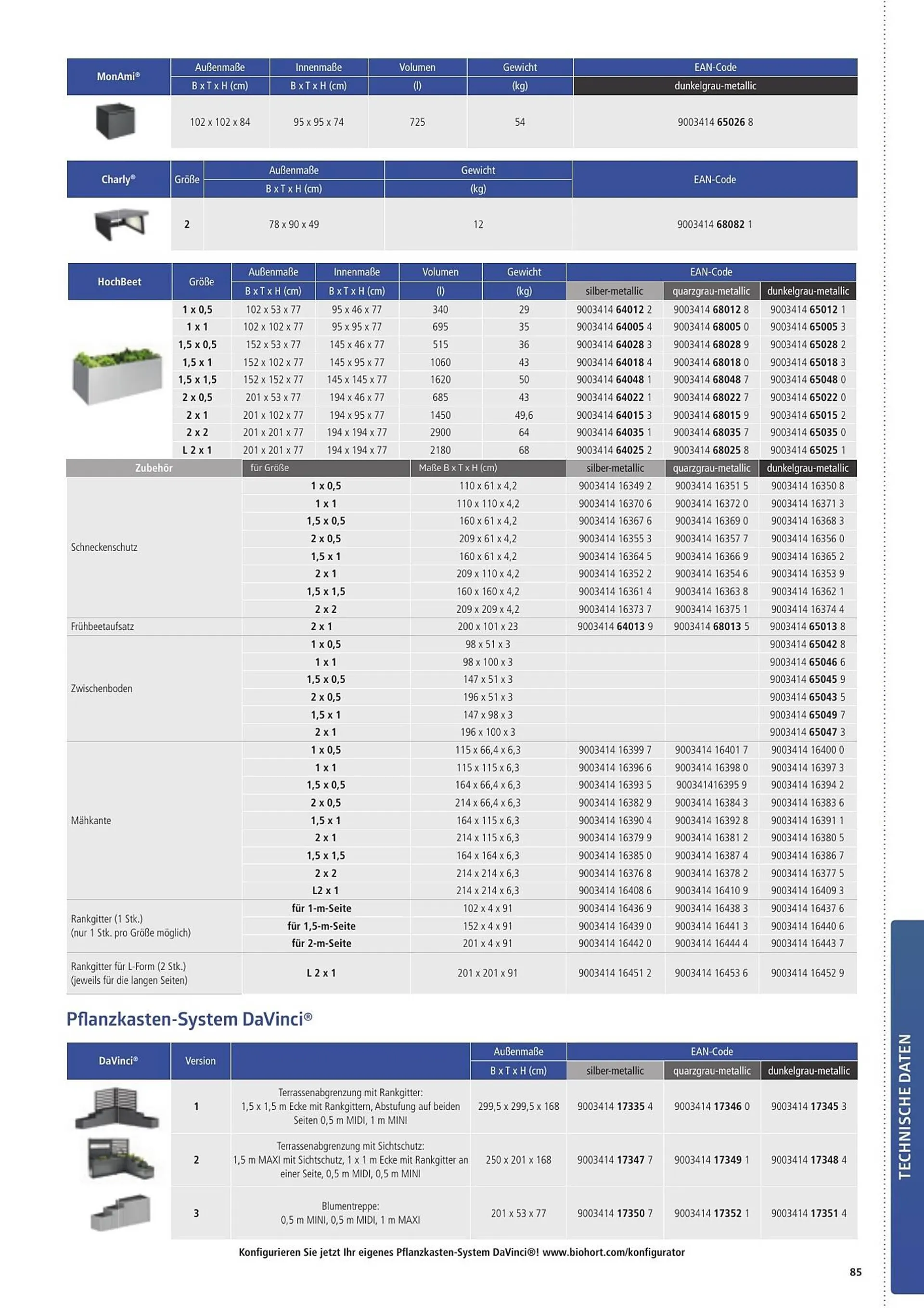The width and height of the screenshot is (924, 1308).
Task: Click the Charly product image
Action: [x=121, y=223]
